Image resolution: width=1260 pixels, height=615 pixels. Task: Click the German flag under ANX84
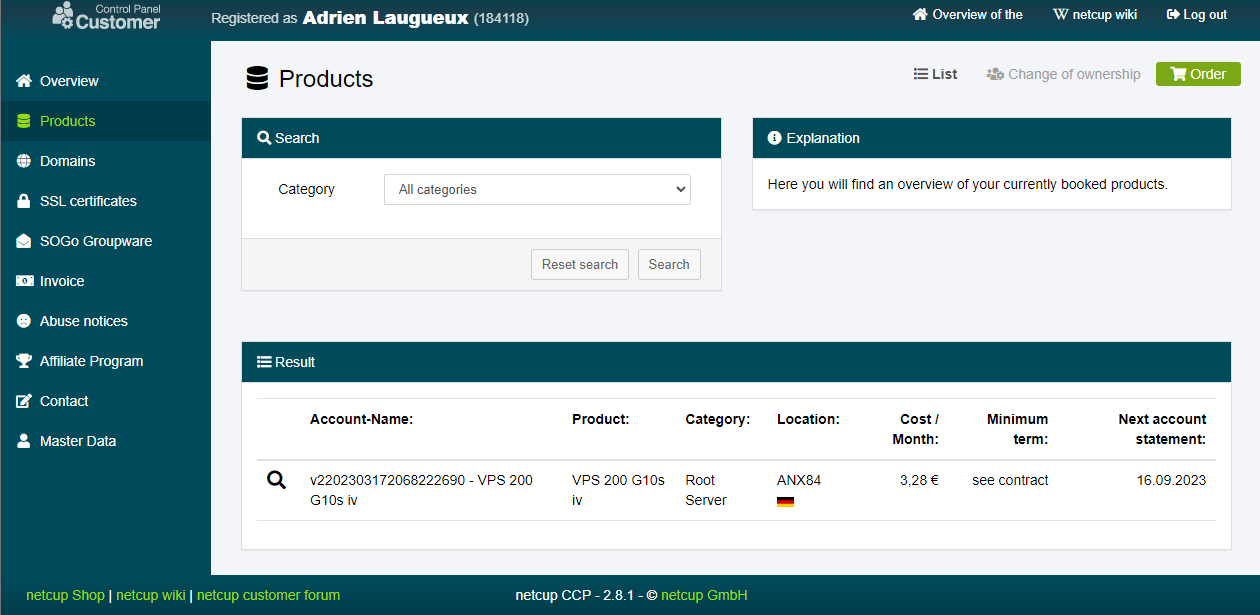pos(785,501)
